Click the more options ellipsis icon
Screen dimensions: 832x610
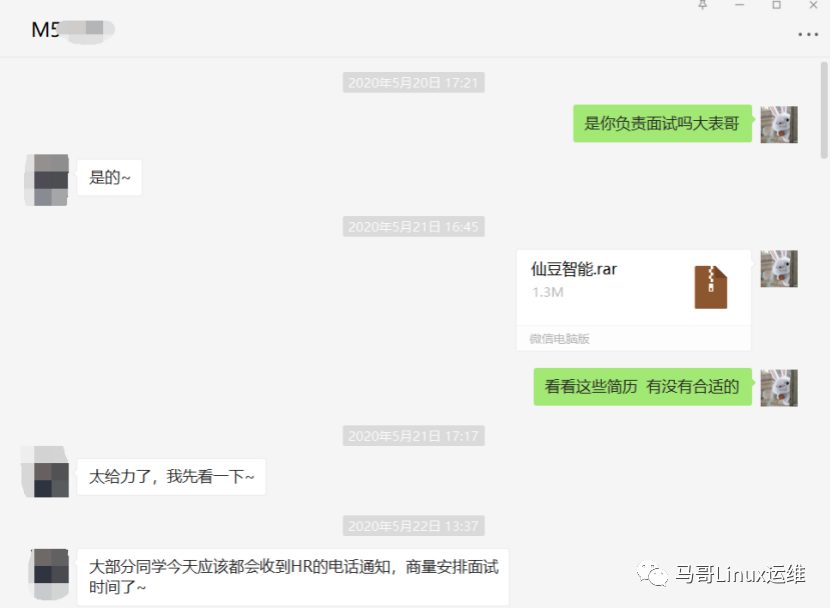coord(807,34)
